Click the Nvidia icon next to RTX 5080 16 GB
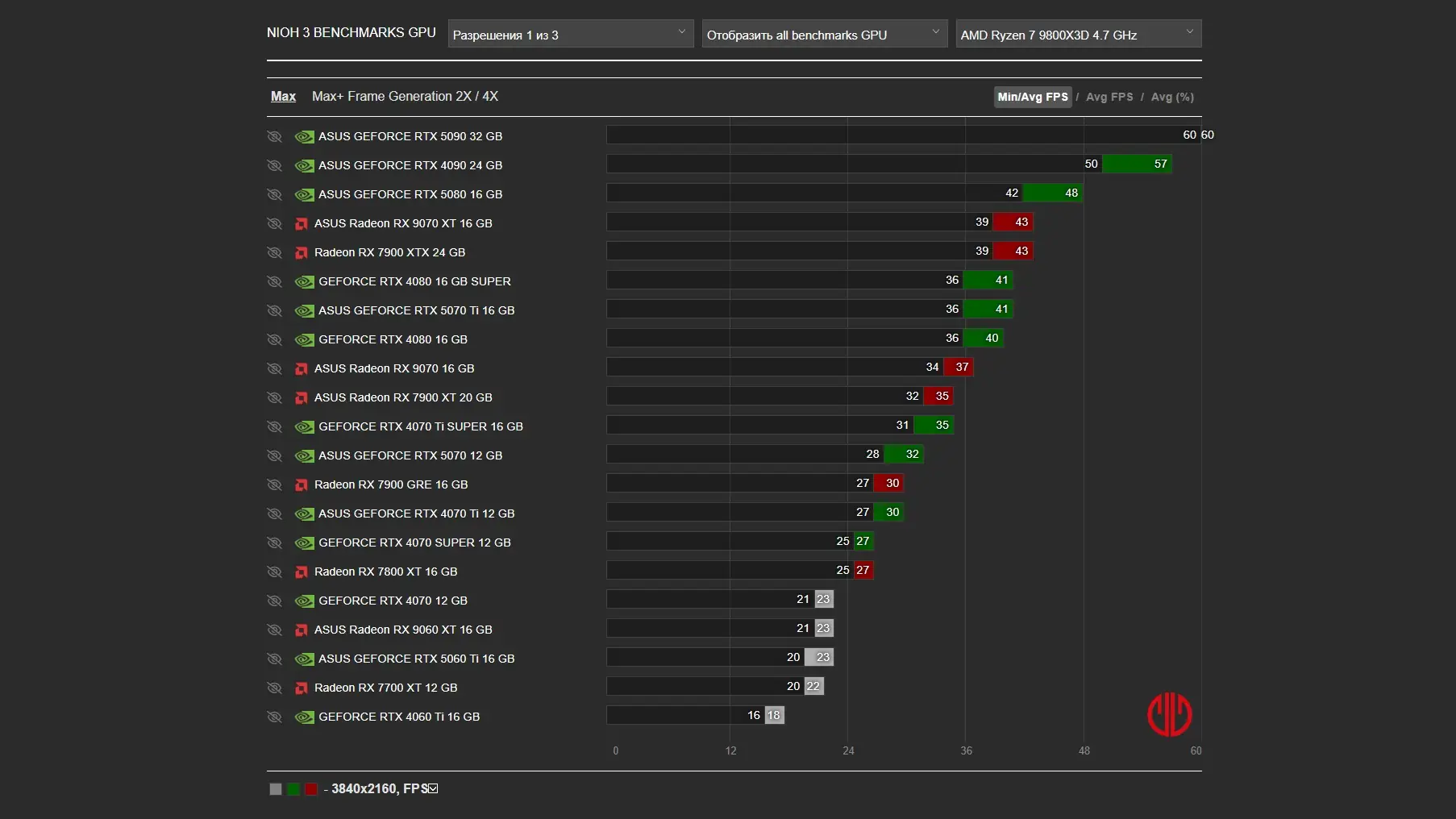The image size is (1456, 819). click(304, 195)
